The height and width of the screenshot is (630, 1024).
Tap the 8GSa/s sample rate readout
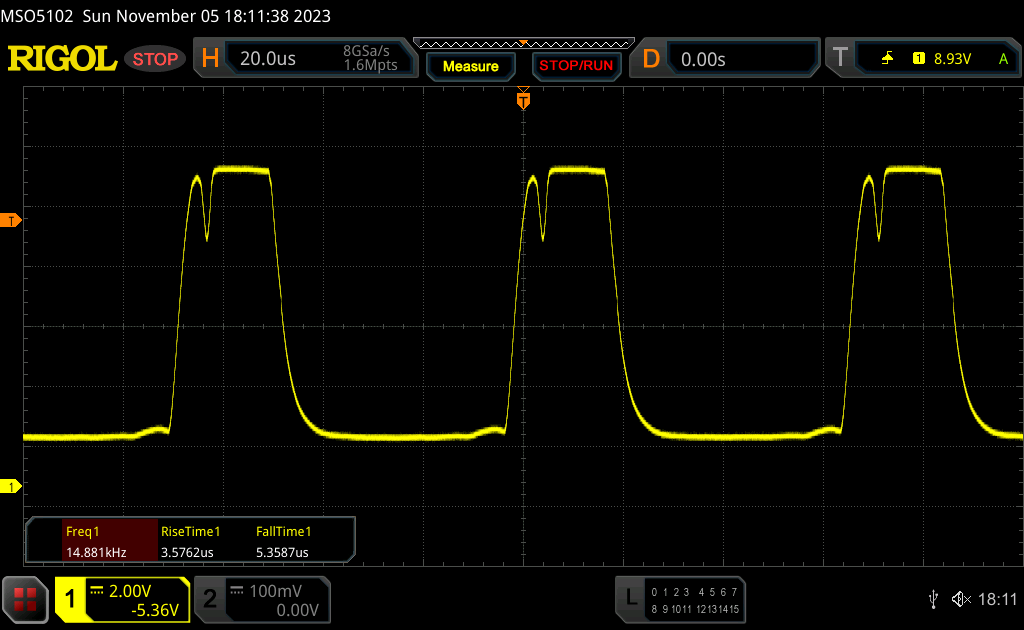tap(366, 51)
